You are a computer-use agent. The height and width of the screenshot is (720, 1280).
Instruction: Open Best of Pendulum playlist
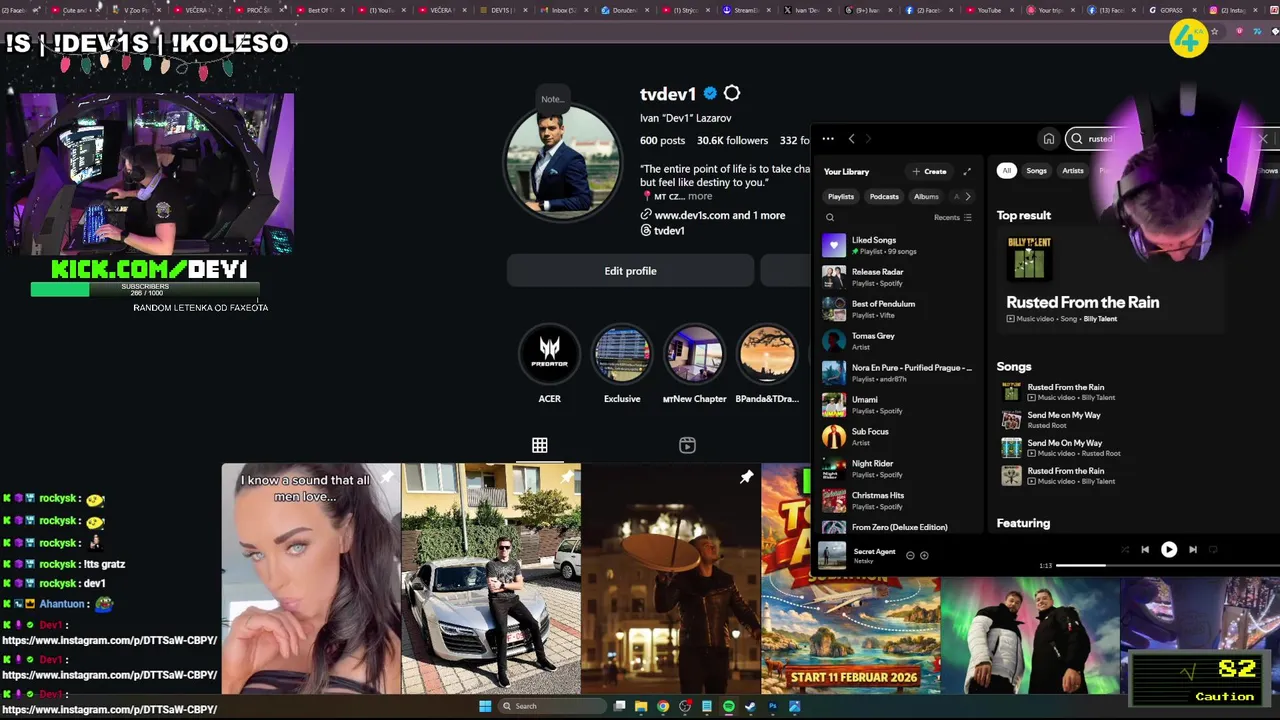(897, 309)
